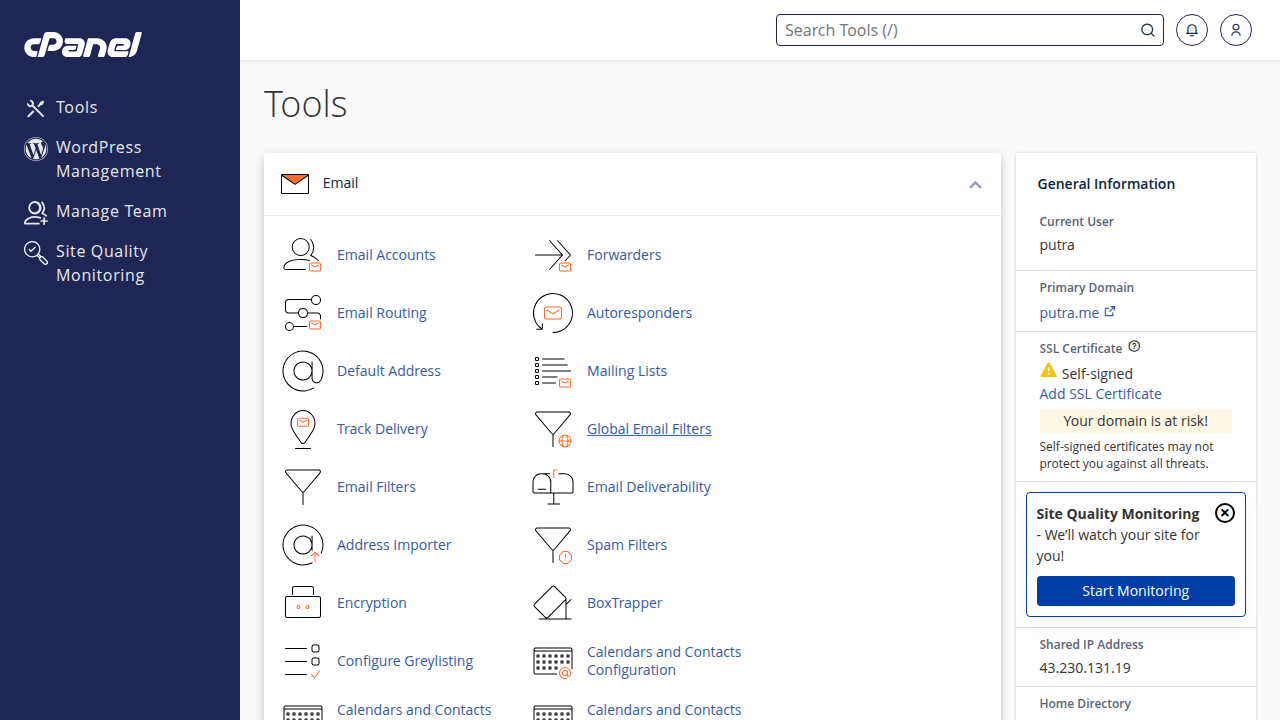1280x720 pixels.
Task: Dismiss the Site Quality Monitoring card
Action: [x=1225, y=513]
